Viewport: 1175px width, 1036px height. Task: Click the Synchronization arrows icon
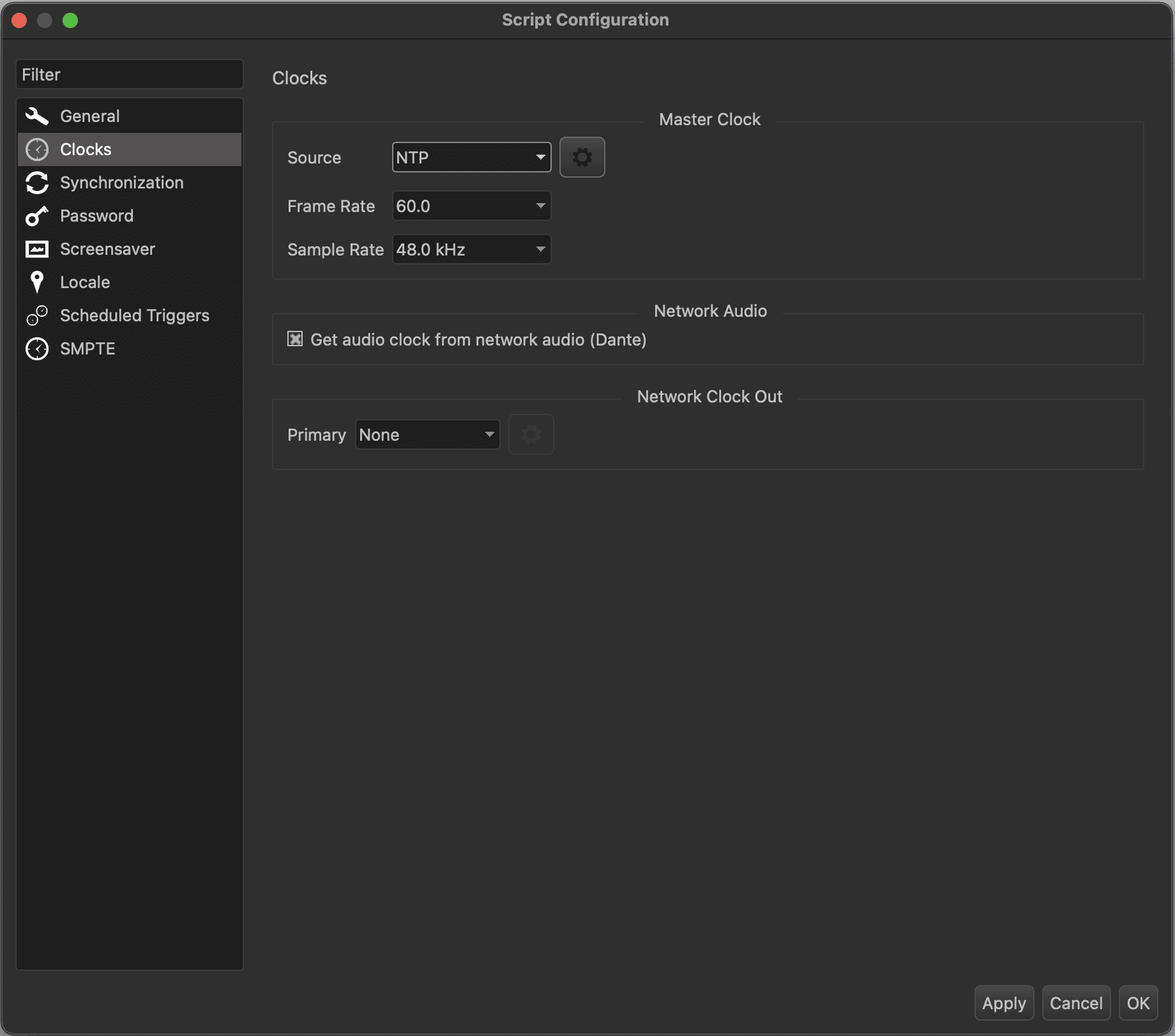37,183
